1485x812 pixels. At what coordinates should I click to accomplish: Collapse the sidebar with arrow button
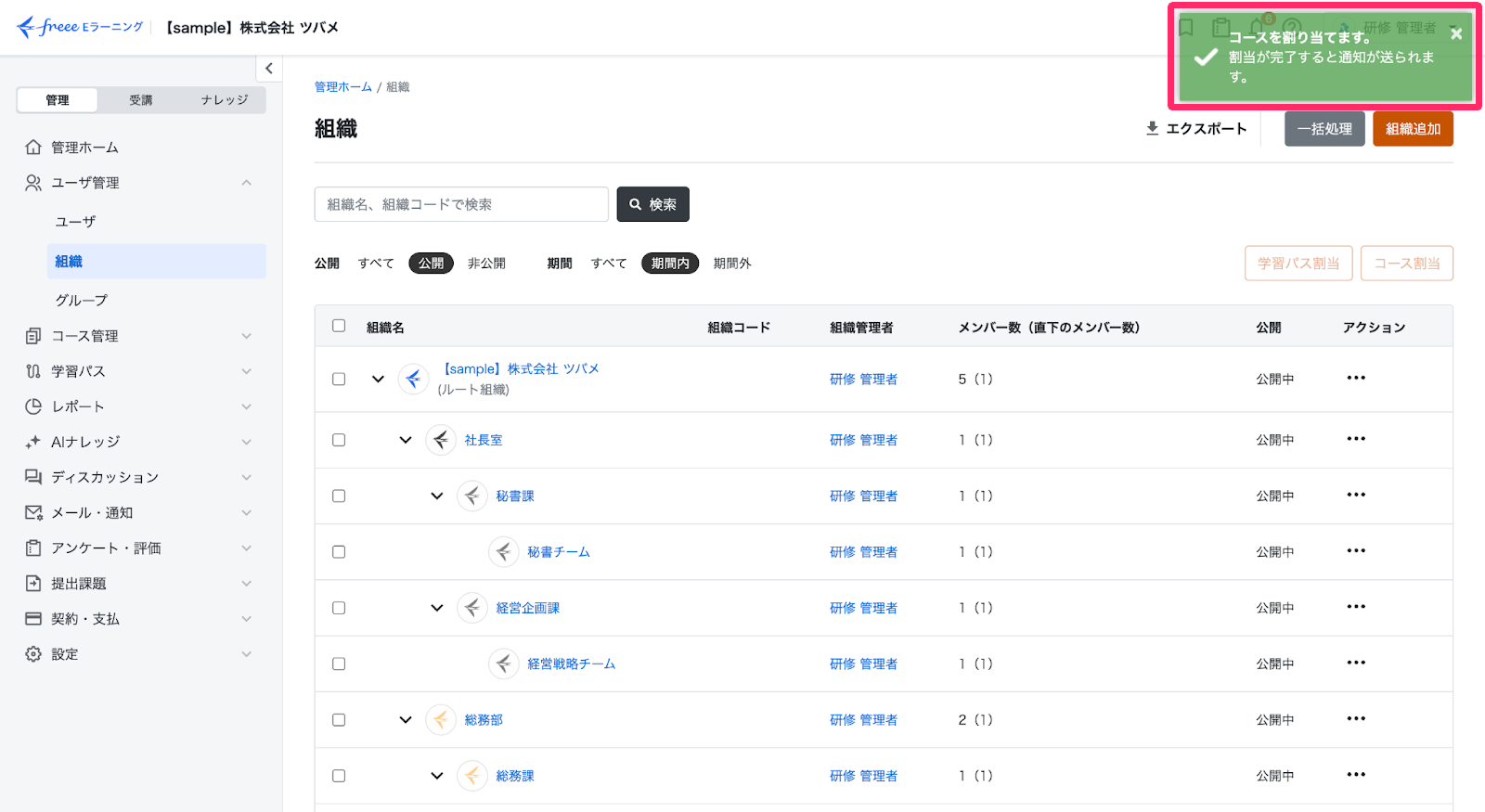pos(269,68)
